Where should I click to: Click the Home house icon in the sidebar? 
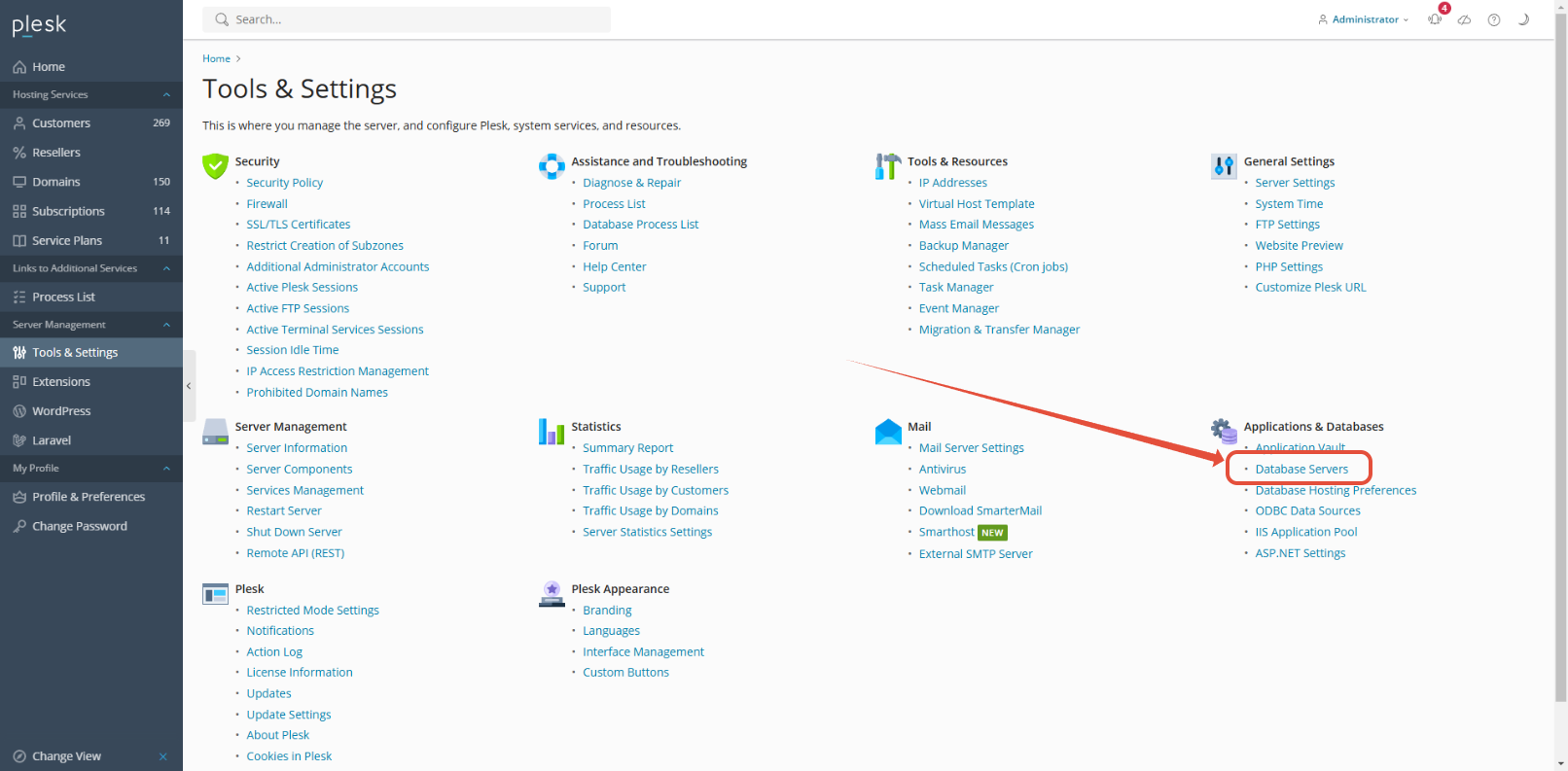click(x=19, y=67)
